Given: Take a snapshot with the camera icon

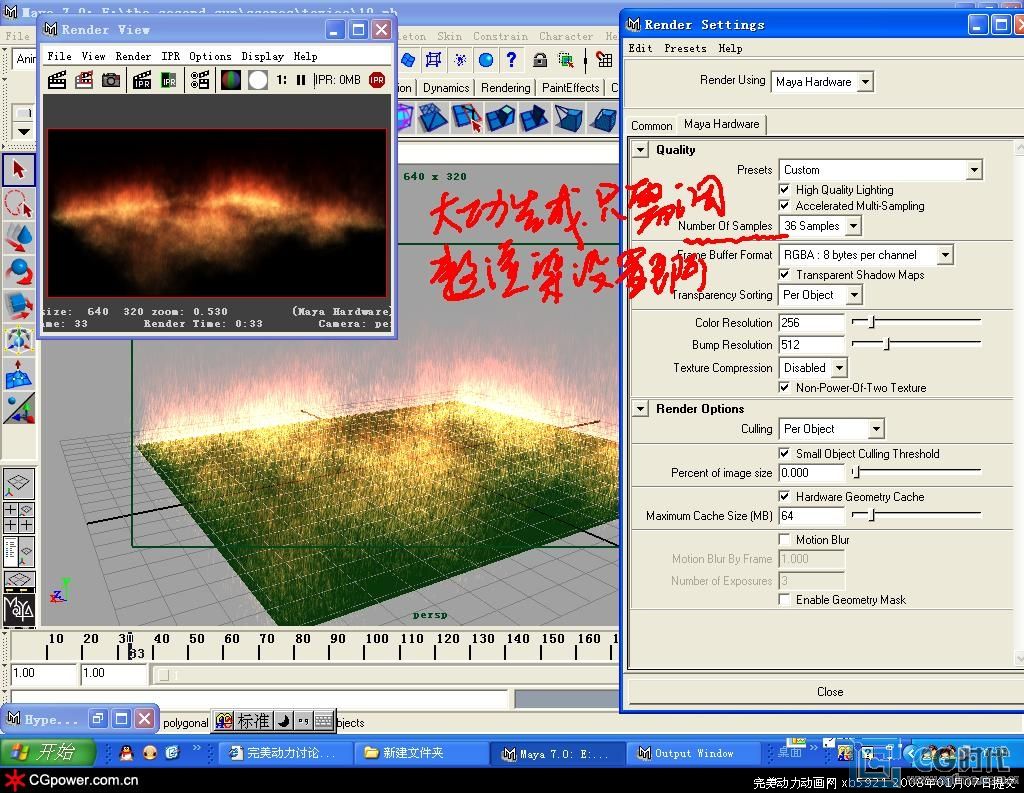Looking at the screenshot, I should click(110, 80).
